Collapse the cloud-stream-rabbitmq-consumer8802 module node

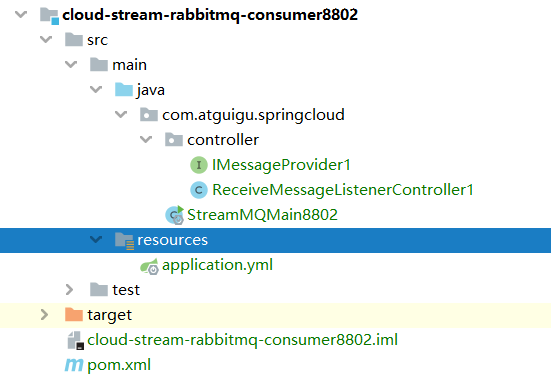pos(21,14)
